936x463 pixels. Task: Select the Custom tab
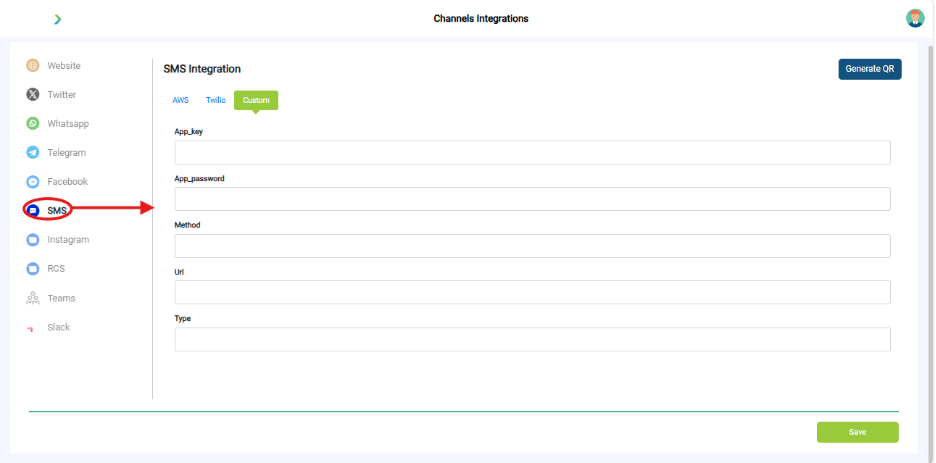click(x=256, y=100)
